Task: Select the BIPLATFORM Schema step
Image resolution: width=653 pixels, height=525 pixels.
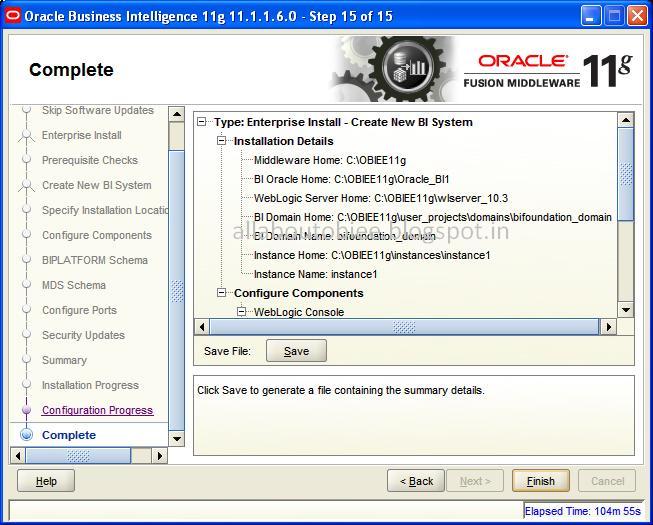Action: [95, 260]
